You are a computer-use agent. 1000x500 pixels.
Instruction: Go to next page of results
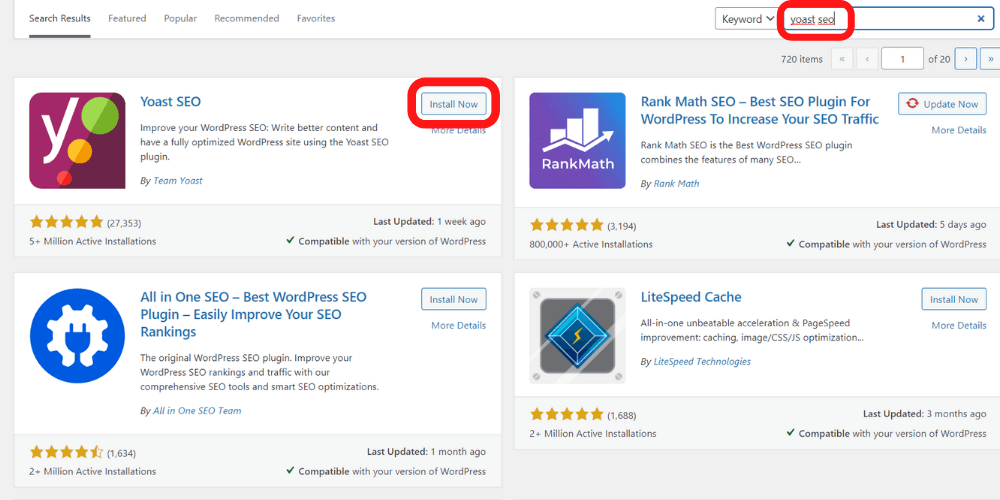[965, 59]
